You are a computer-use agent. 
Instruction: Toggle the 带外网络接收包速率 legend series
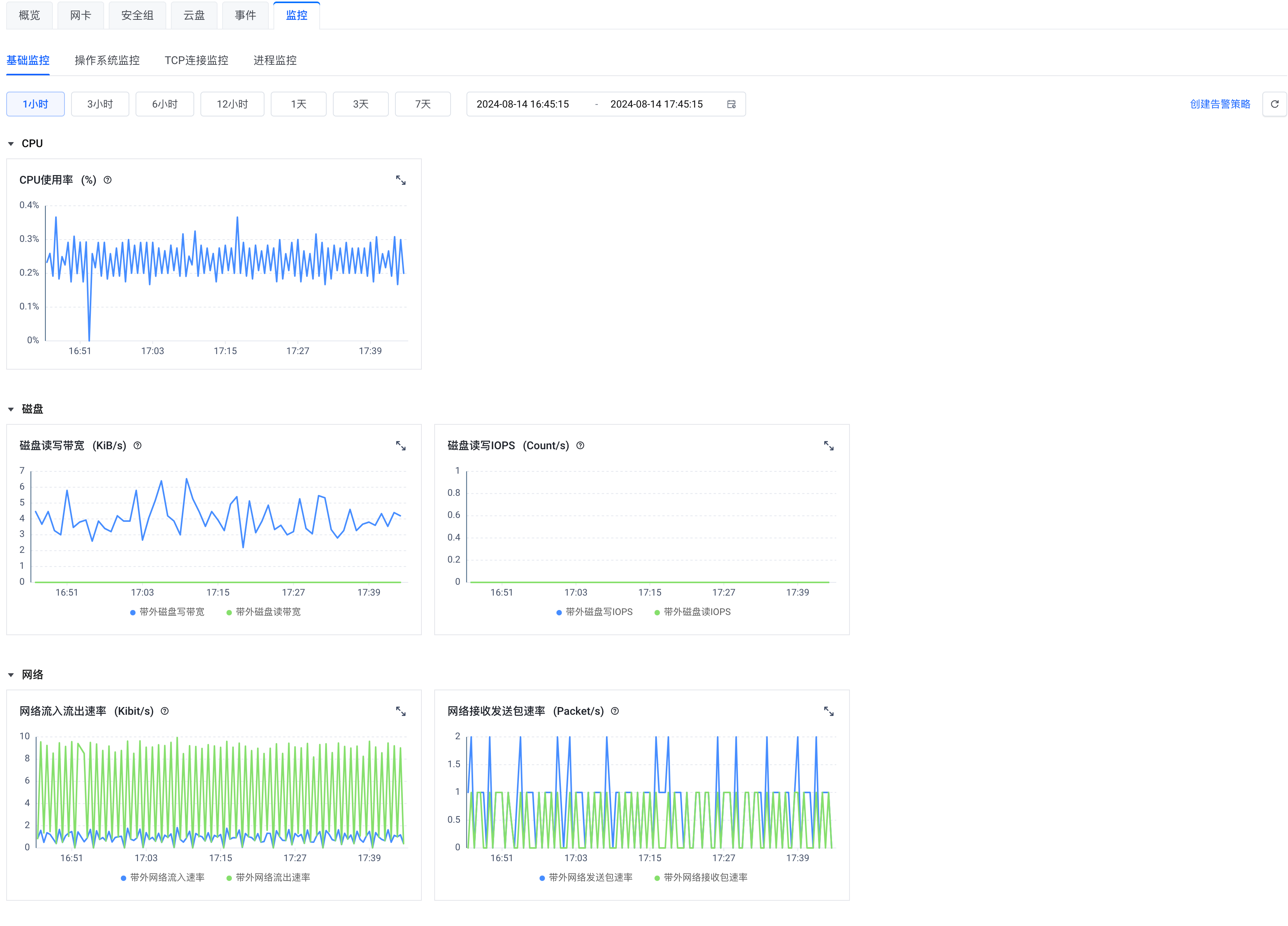point(701,878)
